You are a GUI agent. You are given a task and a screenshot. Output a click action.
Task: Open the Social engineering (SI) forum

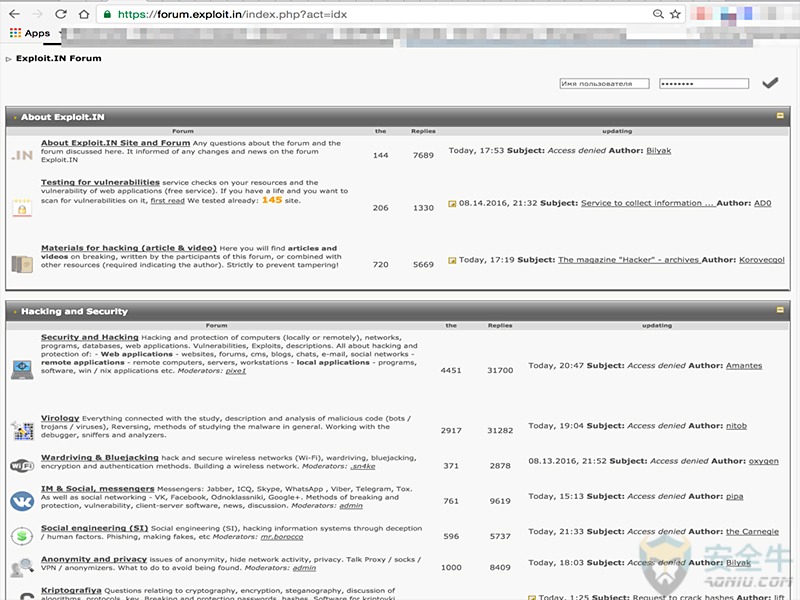(x=94, y=528)
